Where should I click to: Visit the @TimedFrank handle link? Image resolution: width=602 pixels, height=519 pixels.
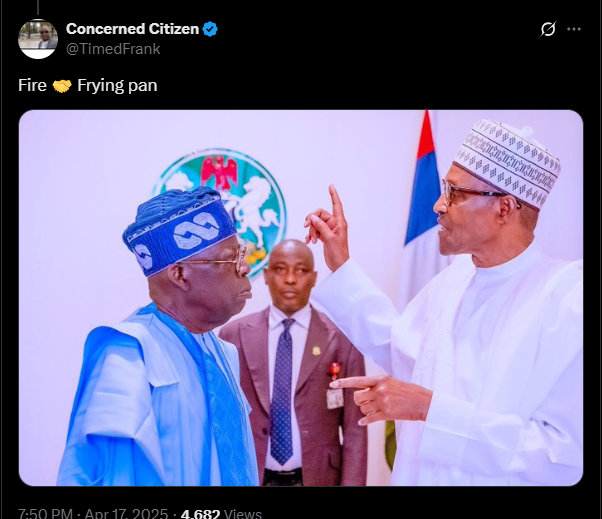coord(113,49)
